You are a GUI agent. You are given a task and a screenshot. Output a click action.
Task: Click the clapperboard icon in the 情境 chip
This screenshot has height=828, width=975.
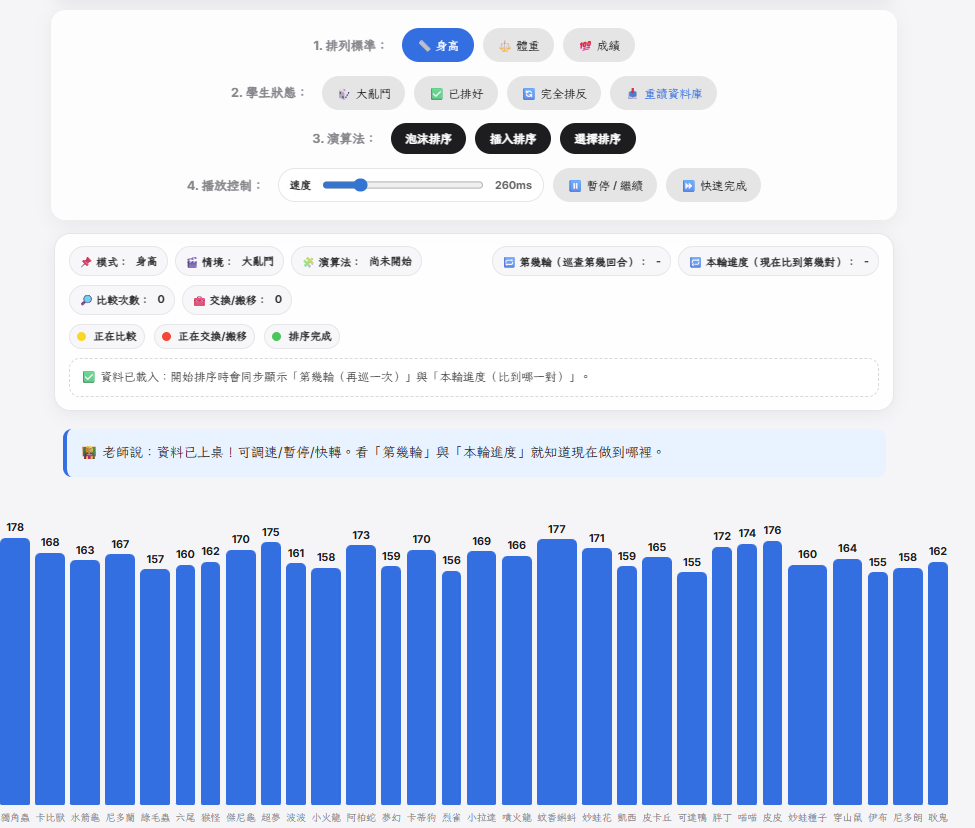(x=192, y=262)
